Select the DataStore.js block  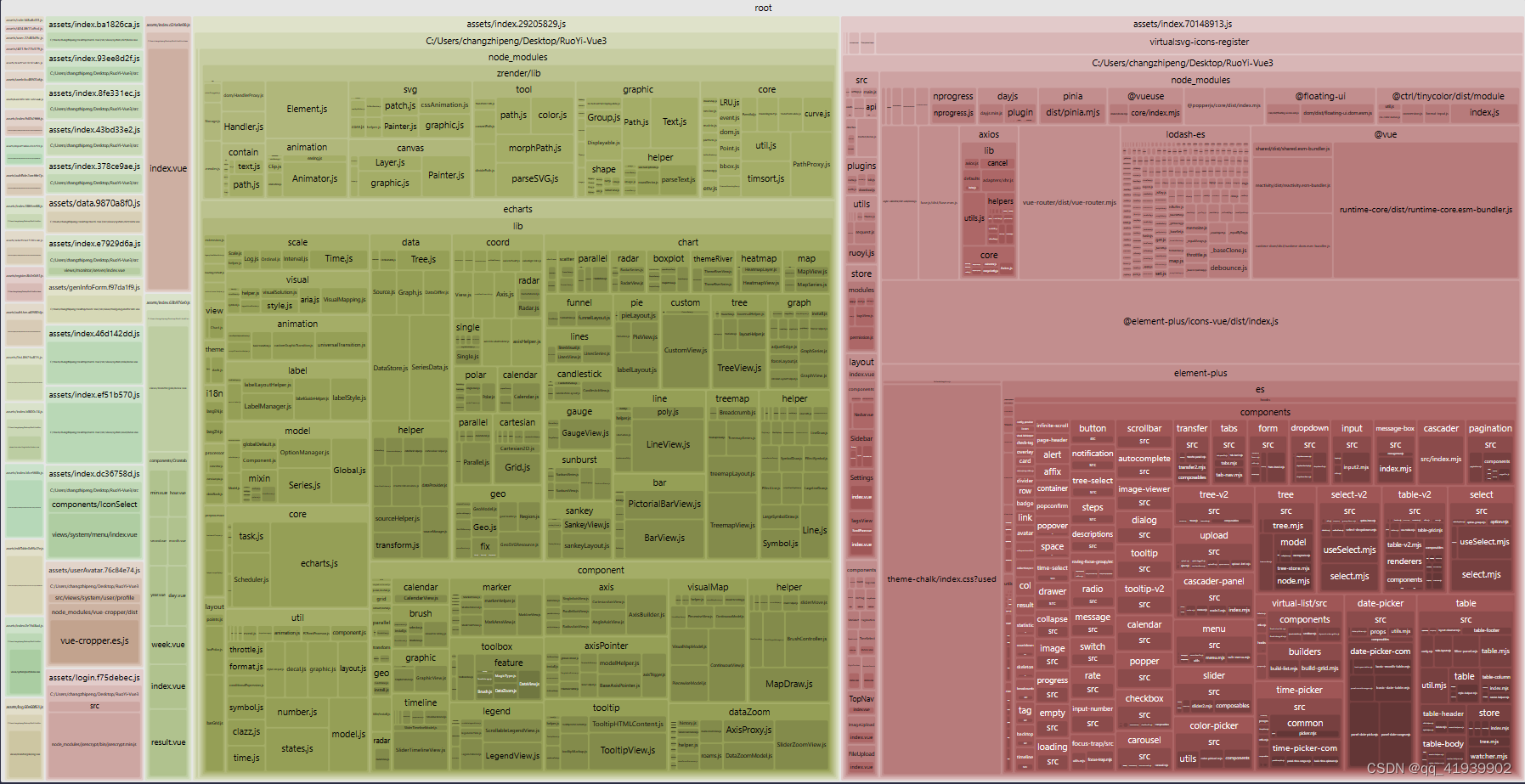point(390,368)
